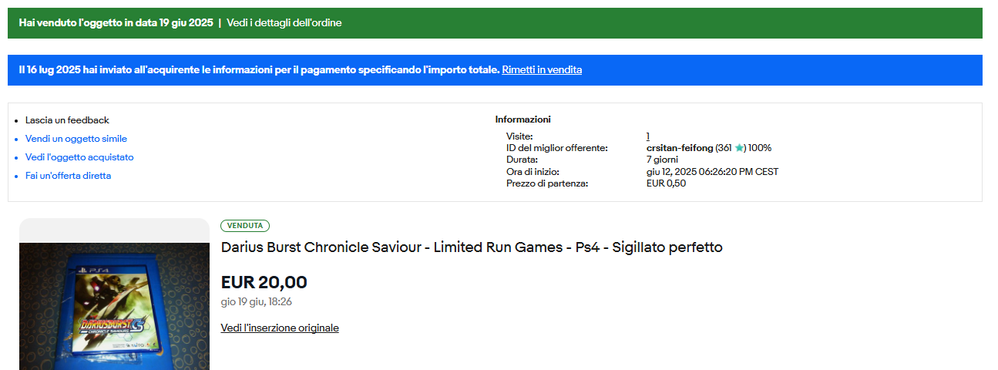Click the green feedback star icon
The image size is (998, 370).
pyautogui.click(x=739, y=148)
